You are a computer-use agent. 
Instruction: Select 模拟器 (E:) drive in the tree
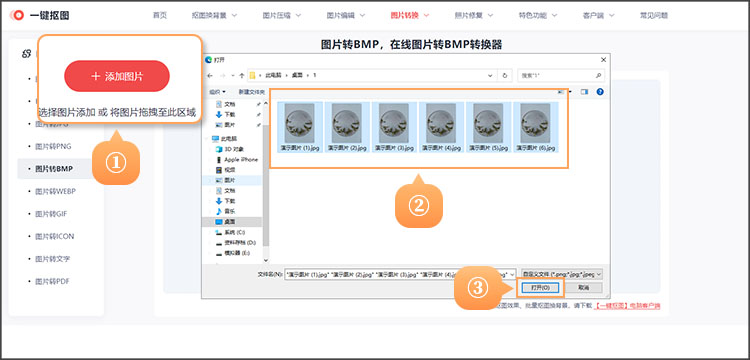[x=232, y=252]
